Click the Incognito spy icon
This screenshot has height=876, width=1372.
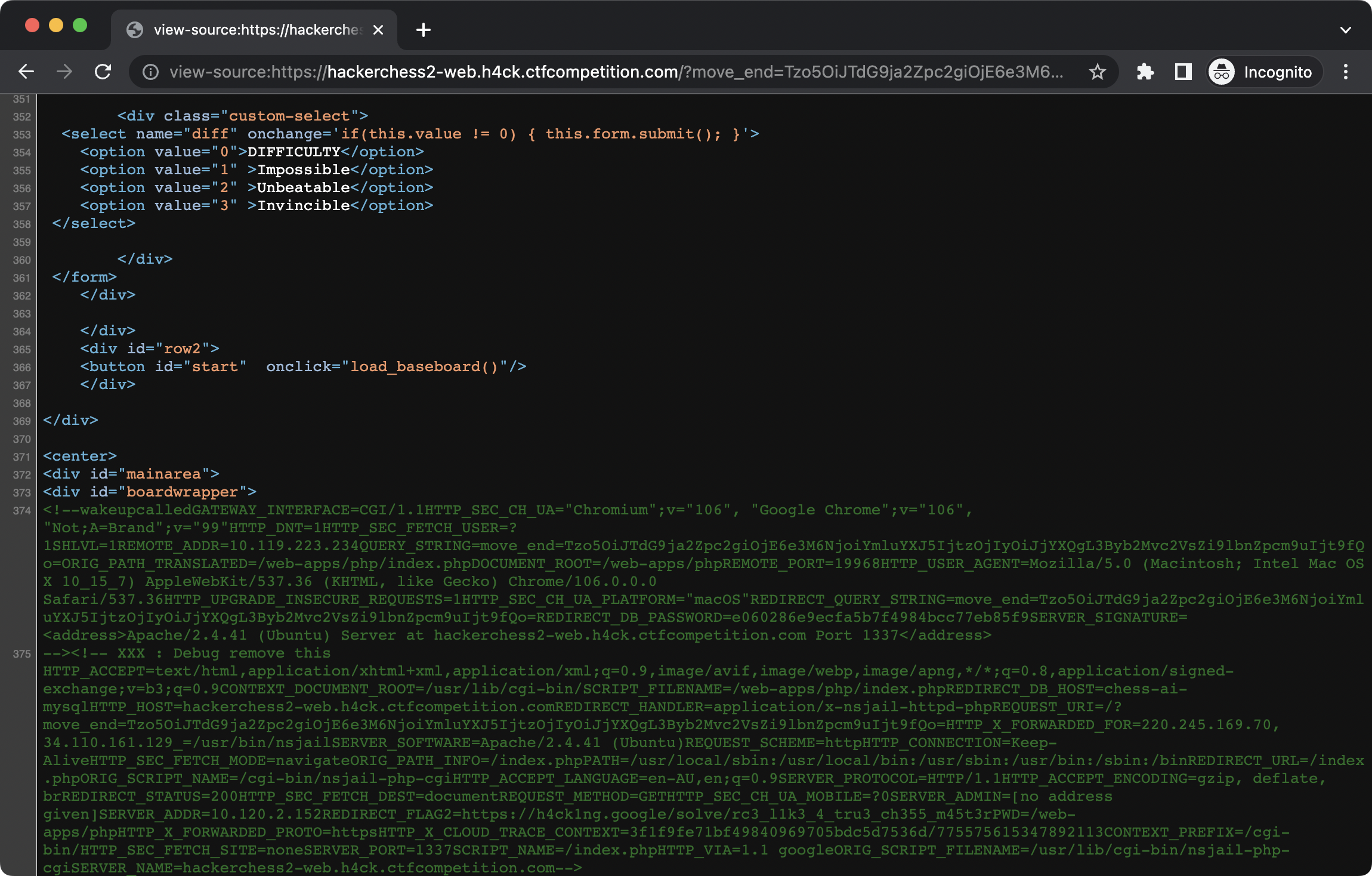coord(1222,72)
